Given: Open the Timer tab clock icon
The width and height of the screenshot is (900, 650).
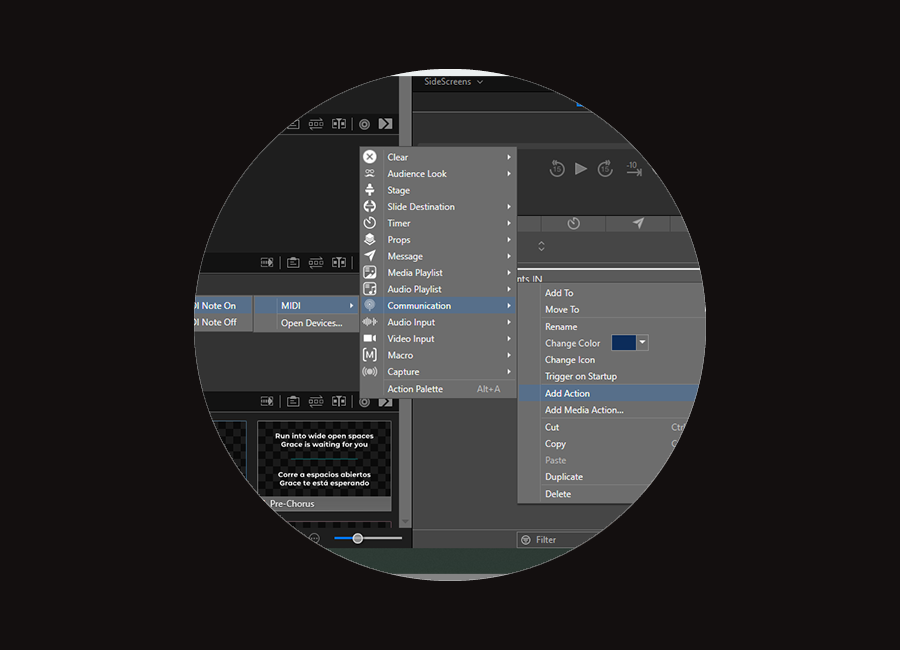Looking at the screenshot, I should 574,223.
